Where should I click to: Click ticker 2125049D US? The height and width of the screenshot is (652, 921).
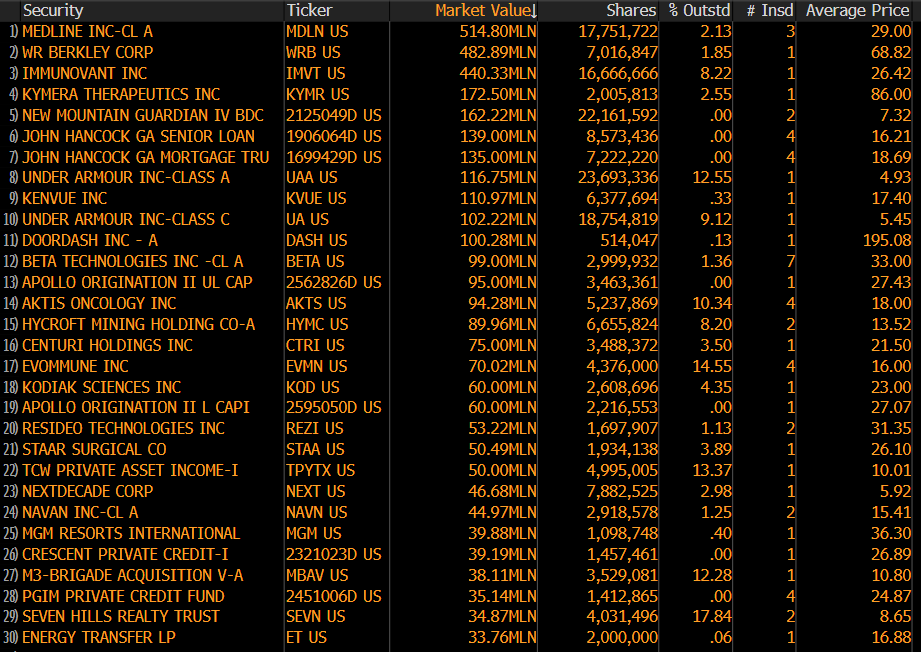334,115
